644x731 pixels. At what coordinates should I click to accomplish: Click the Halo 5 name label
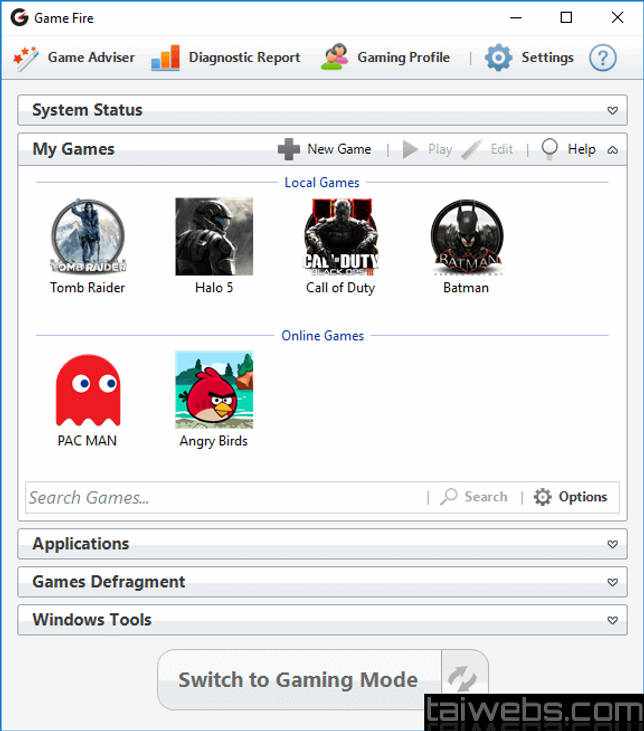(x=214, y=288)
